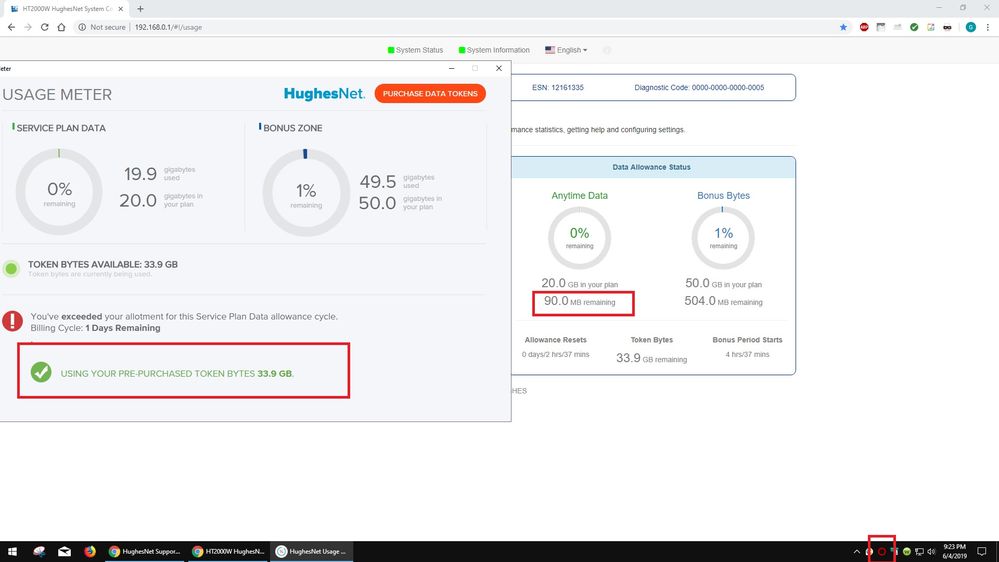Show hidden system tray icons

pos(856,551)
